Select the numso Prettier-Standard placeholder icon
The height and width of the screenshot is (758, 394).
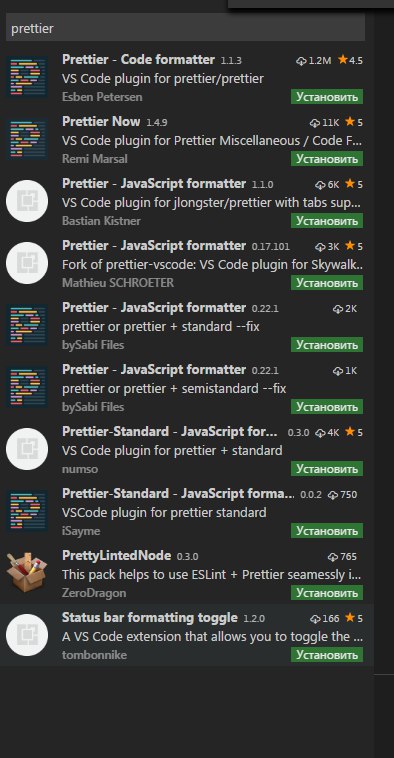(x=27, y=449)
